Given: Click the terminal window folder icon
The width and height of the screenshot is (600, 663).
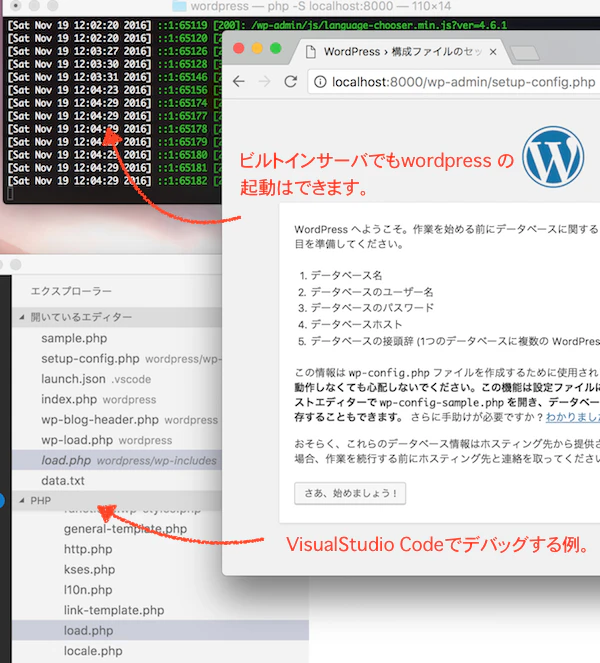Looking at the screenshot, I should tap(179, 6).
